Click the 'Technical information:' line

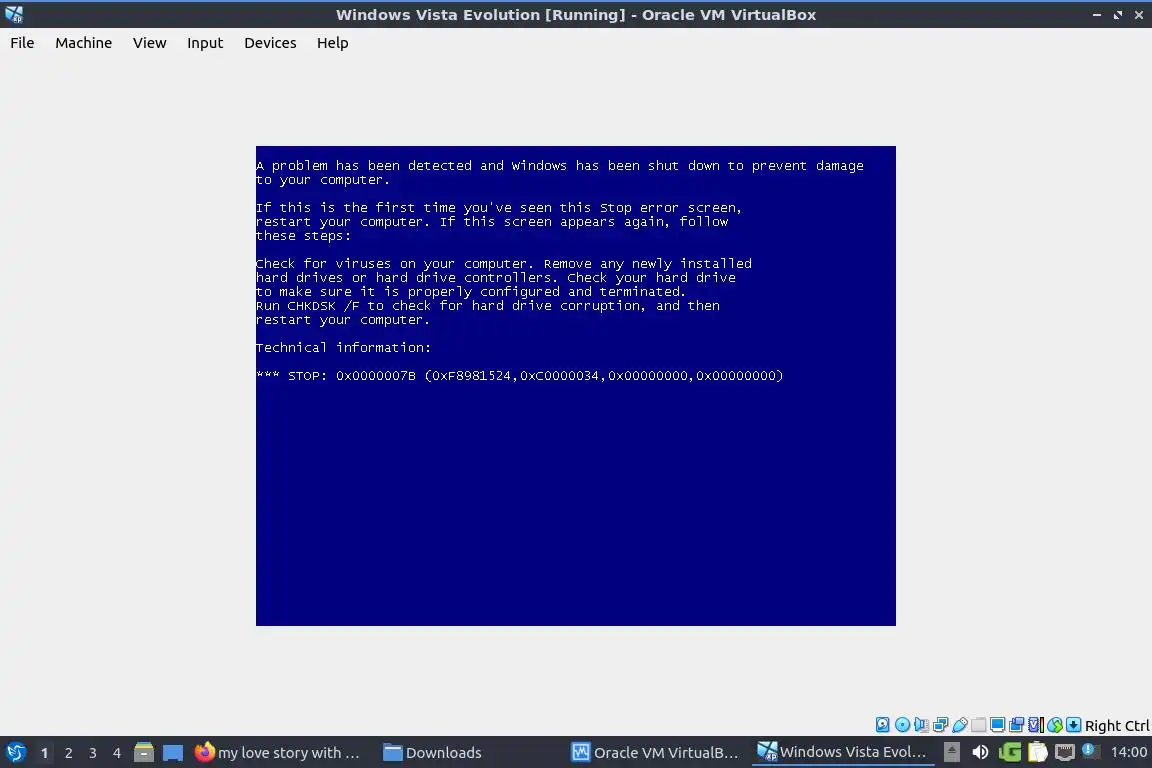[343, 348]
